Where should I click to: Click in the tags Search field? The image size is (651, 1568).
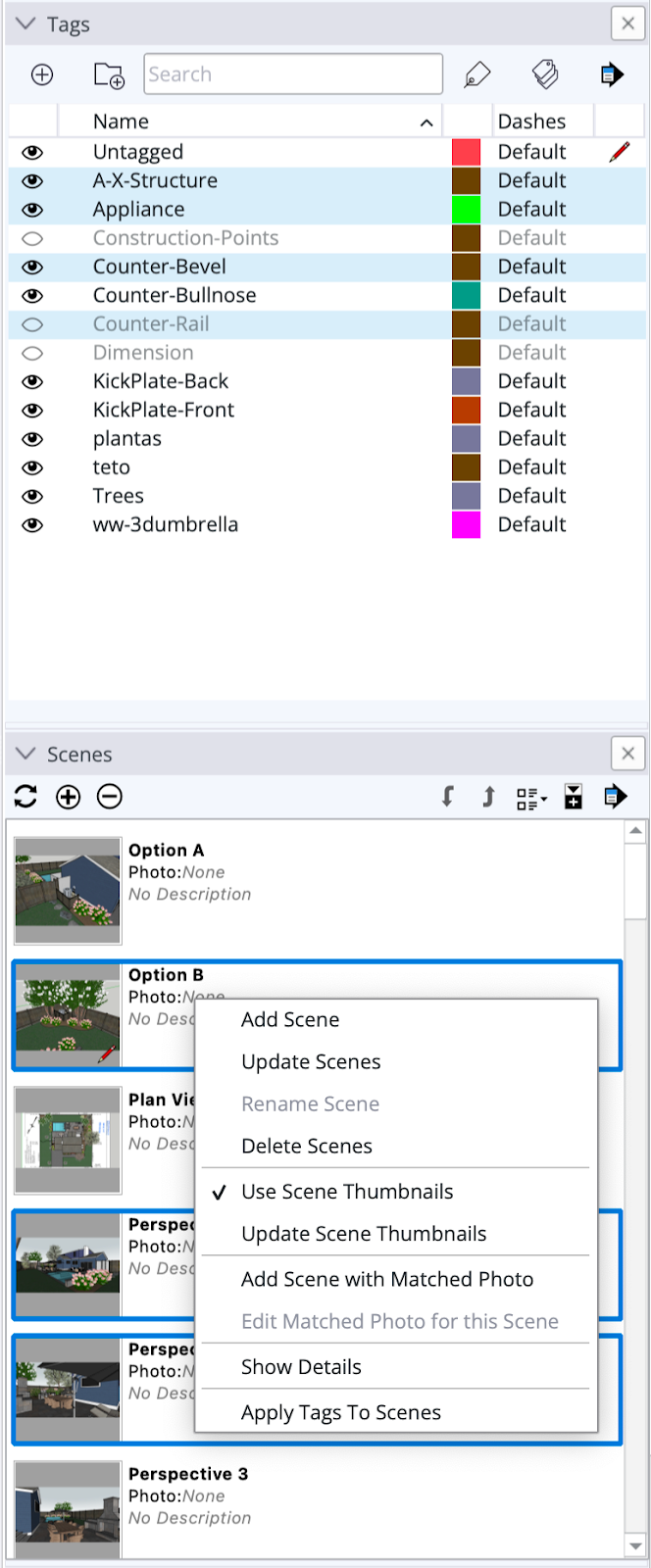293,74
